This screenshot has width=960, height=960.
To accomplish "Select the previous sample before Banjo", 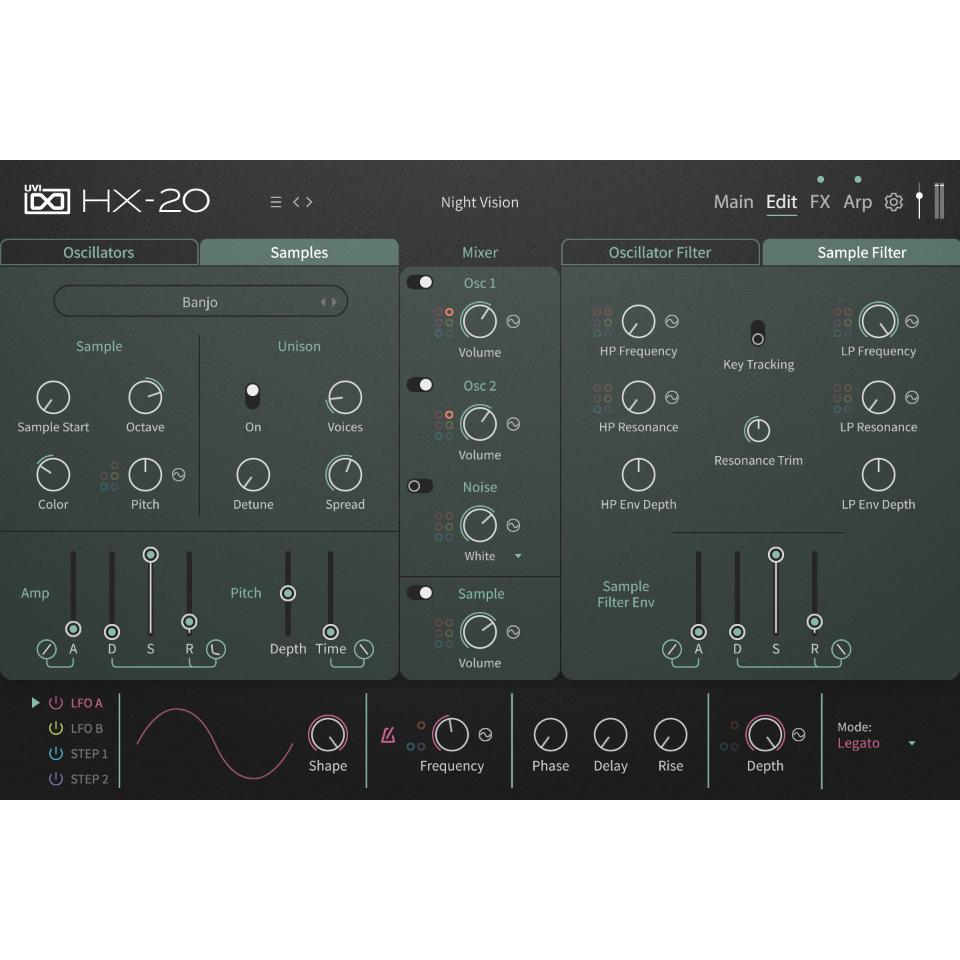I will click(323, 302).
